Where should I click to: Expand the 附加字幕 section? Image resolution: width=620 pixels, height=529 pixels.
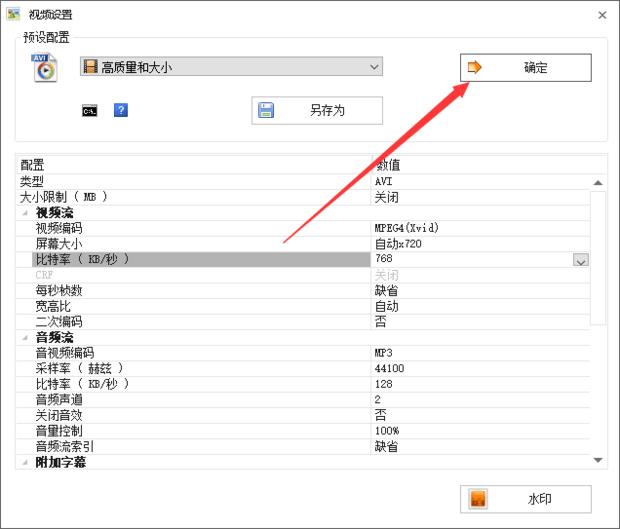pyautogui.click(x=24, y=463)
